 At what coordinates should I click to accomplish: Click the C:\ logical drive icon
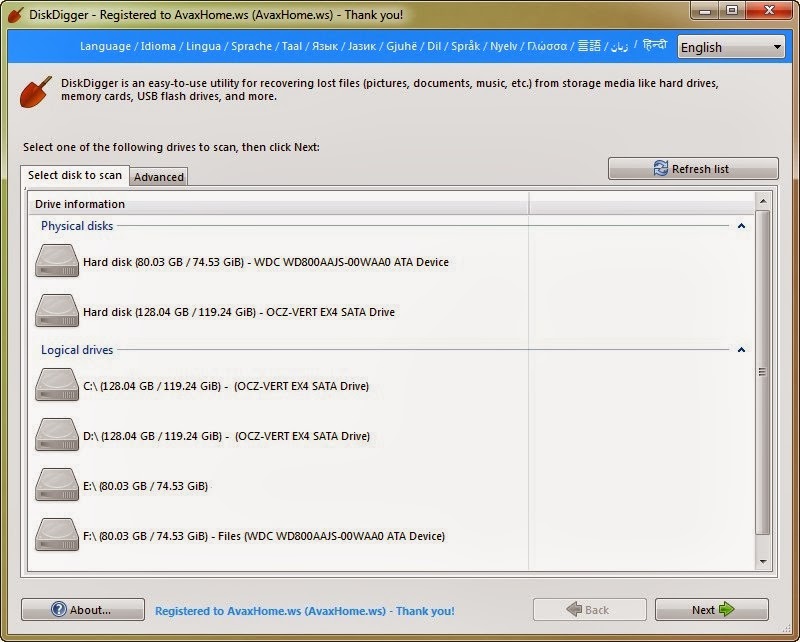[x=57, y=385]
